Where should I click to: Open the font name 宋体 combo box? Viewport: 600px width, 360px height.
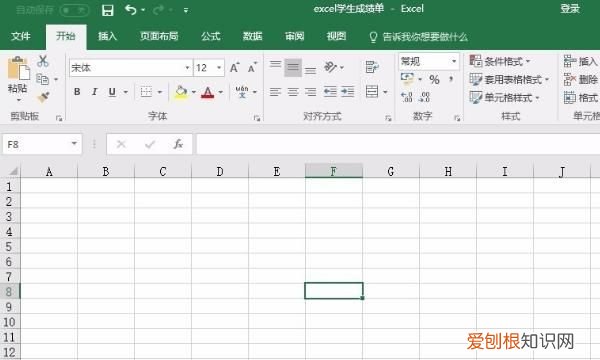130,68
